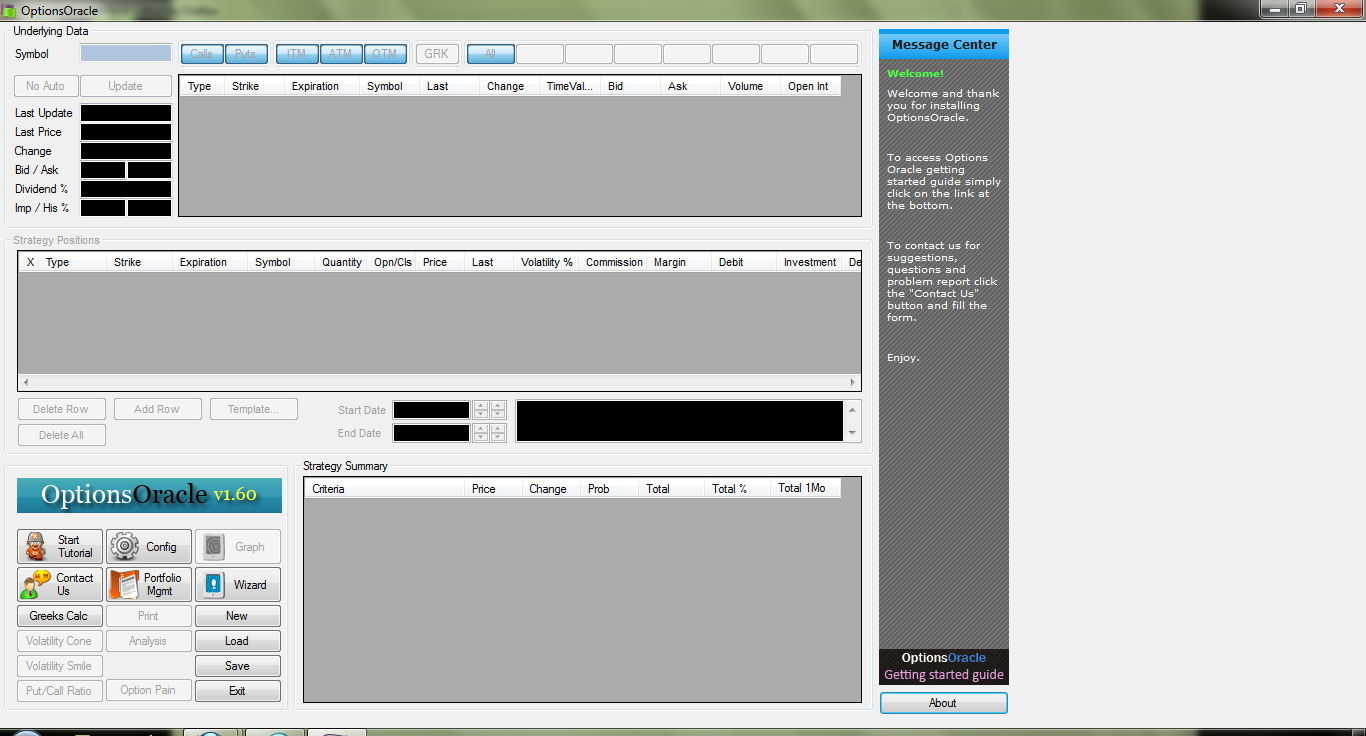This screenshot has height=736, width=1366.
Task: Click the End Date down stepper arrow
Action: (480, 437)
